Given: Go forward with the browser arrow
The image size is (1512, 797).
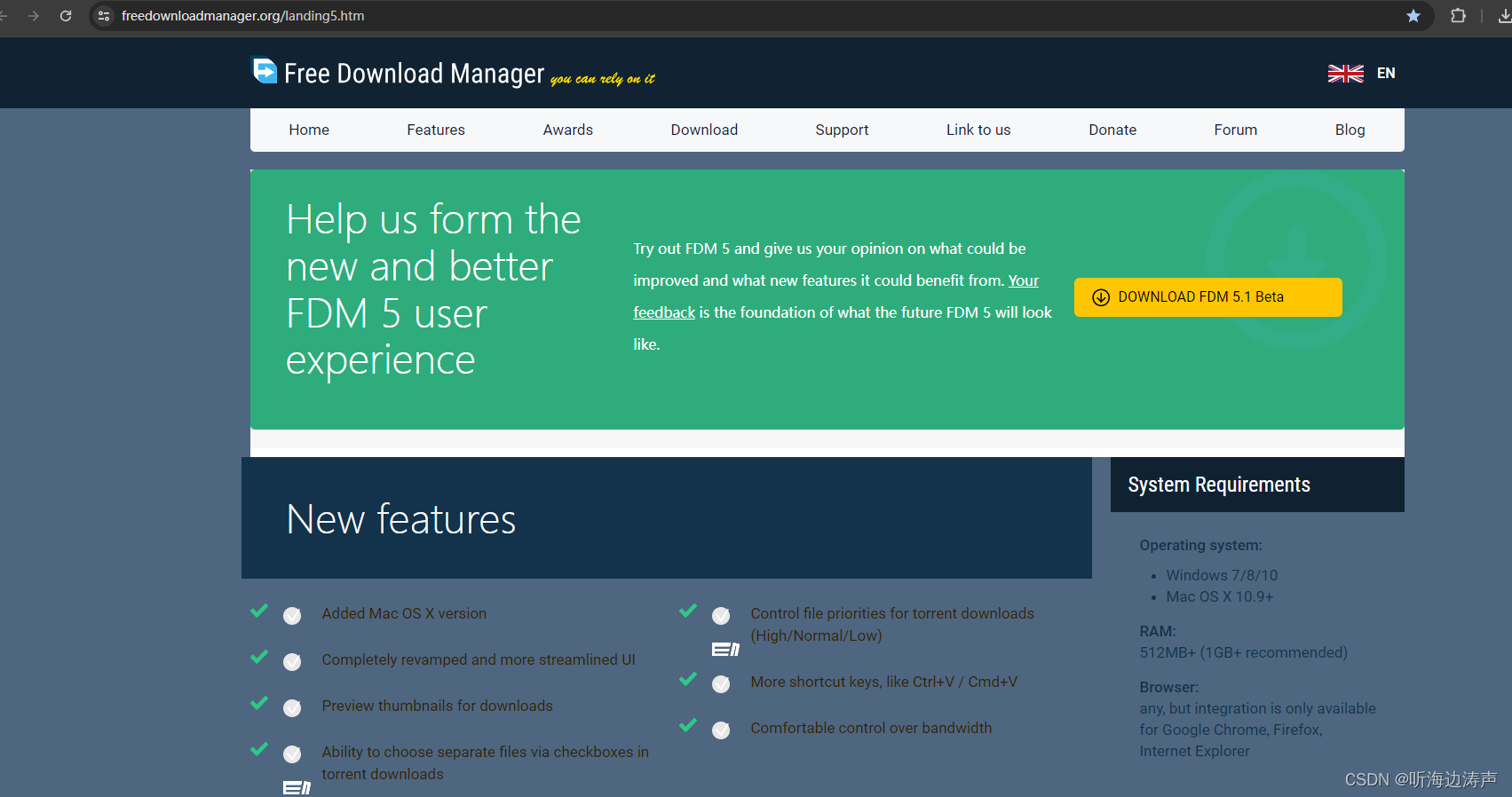Looking at the screenshot, I should pos(34,16).
